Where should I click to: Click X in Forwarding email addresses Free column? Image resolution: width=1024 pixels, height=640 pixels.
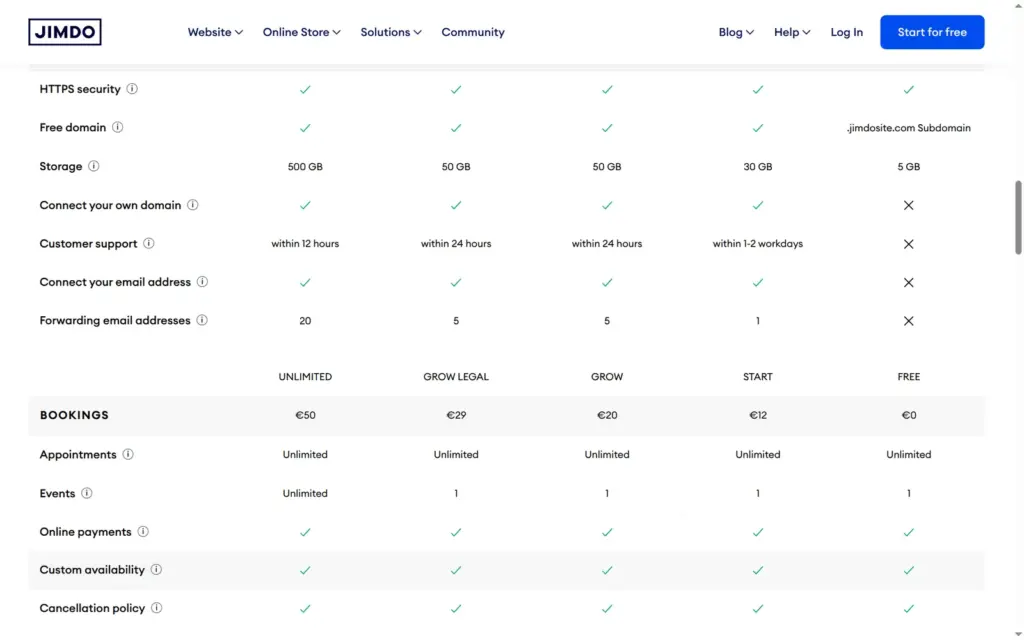click(x=908, y=321)
